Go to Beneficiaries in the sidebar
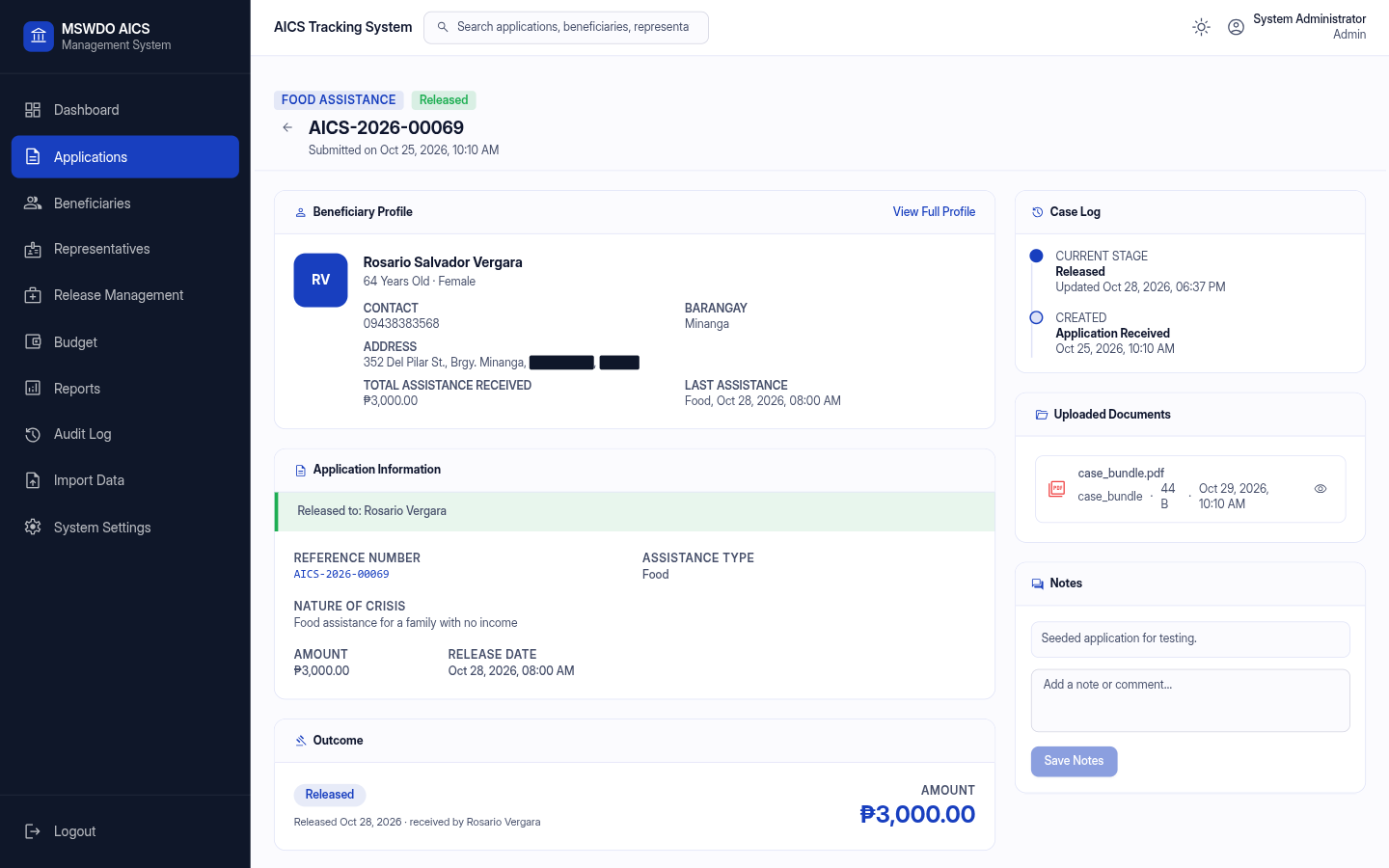This screenshot has width=1389, height=868. [x=125, y=203]
